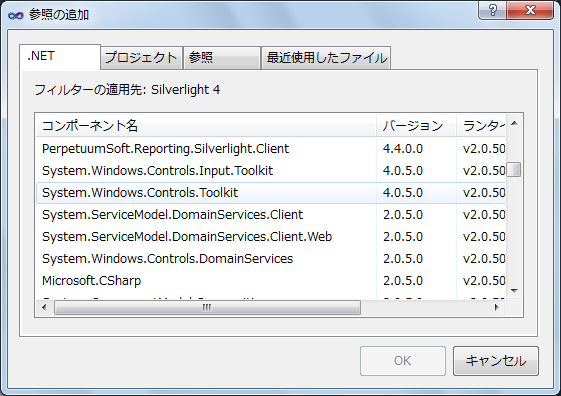Click the vertical scrollbar thumb
Image resolution: width=561 pixels, height=396 pixels.
(514, 170)
